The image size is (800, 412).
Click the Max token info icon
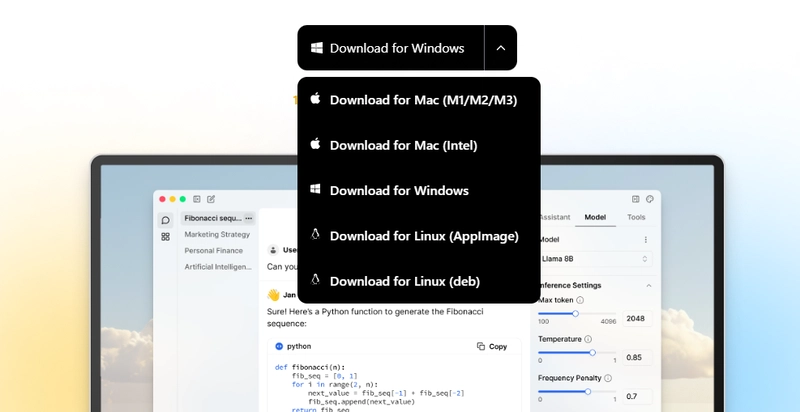(580, 300)
